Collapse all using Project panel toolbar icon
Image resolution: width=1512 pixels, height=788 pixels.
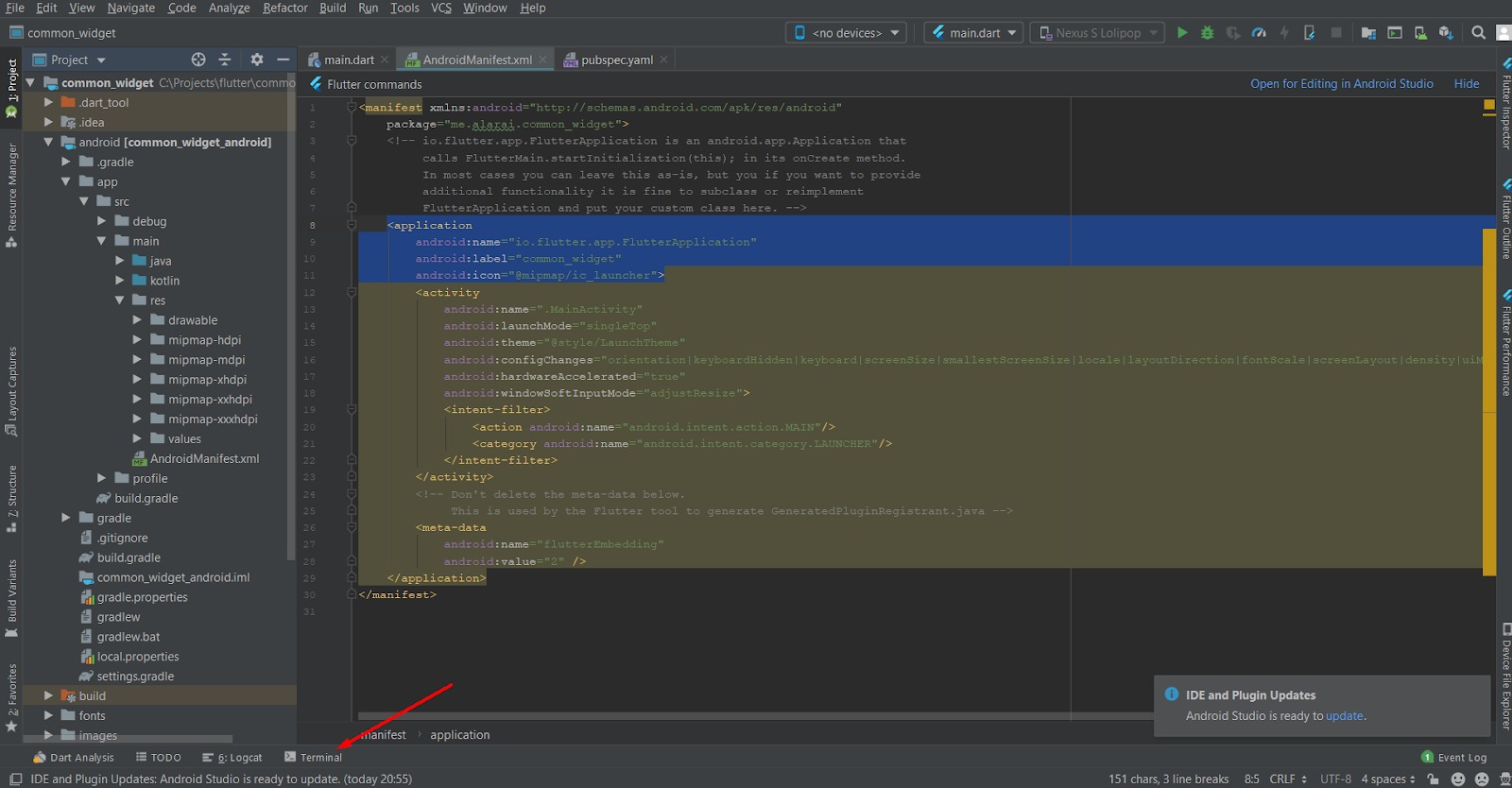pos(225,60)
